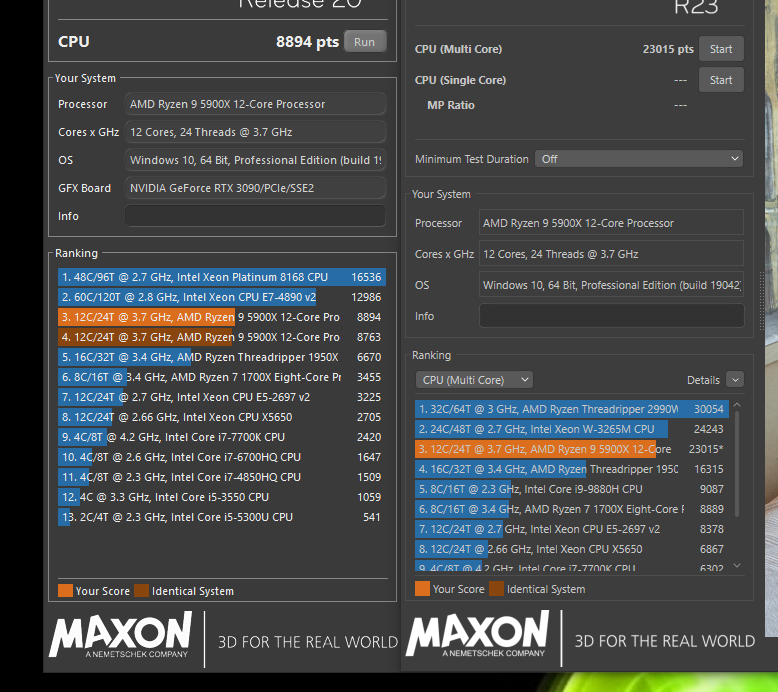This screenshot has height=692, width=778.
Task: Select R23 rank 2 Xeon W-3265M
Action: click(572, 429)
